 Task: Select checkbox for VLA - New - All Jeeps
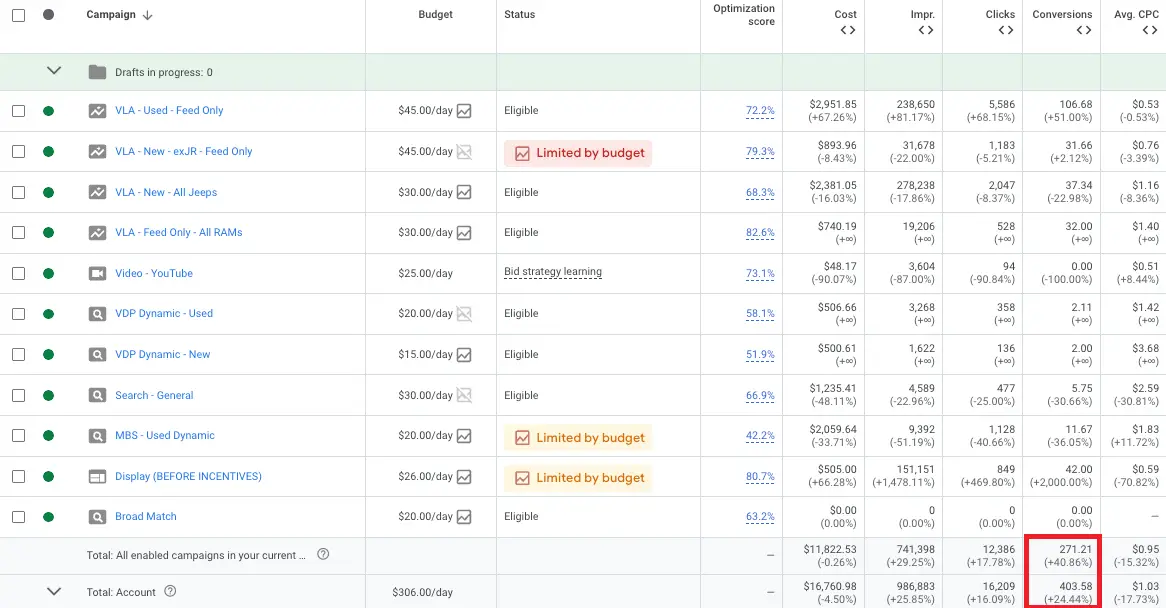[19, 193]
